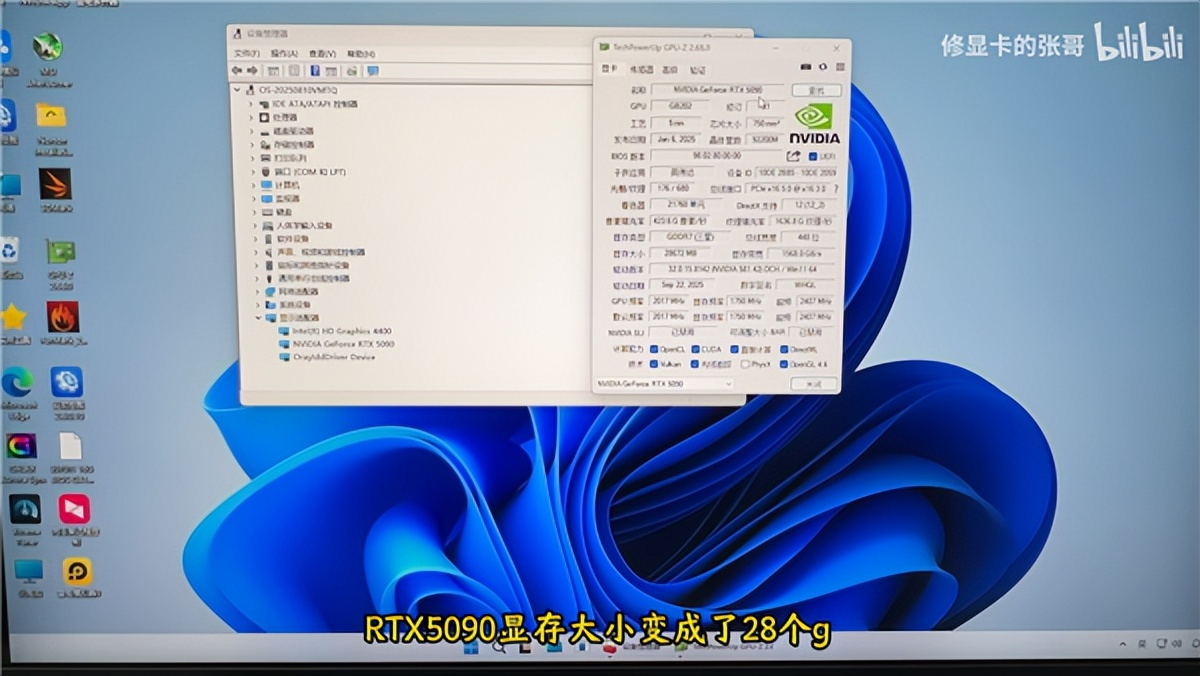Viewport: 1200px width, 676px height.
Task: Expand the Ports (COM & LPT) node
Action: coord(252,172)
